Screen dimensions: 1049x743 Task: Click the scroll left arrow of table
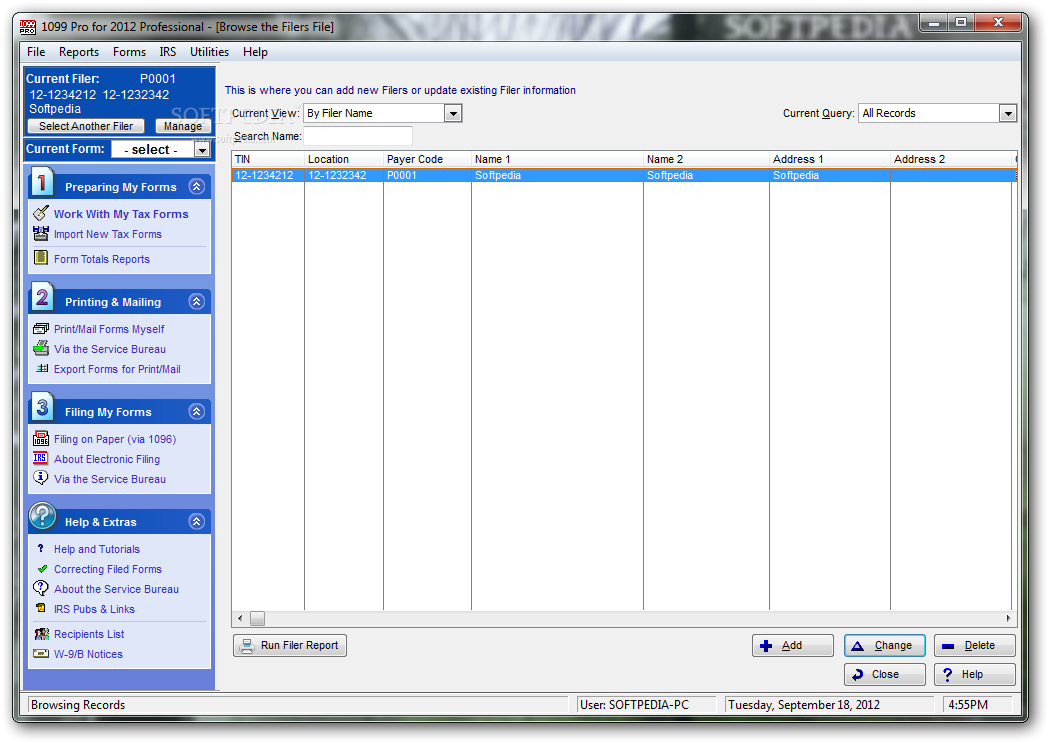pyautogui.click(x=240, y=619)
